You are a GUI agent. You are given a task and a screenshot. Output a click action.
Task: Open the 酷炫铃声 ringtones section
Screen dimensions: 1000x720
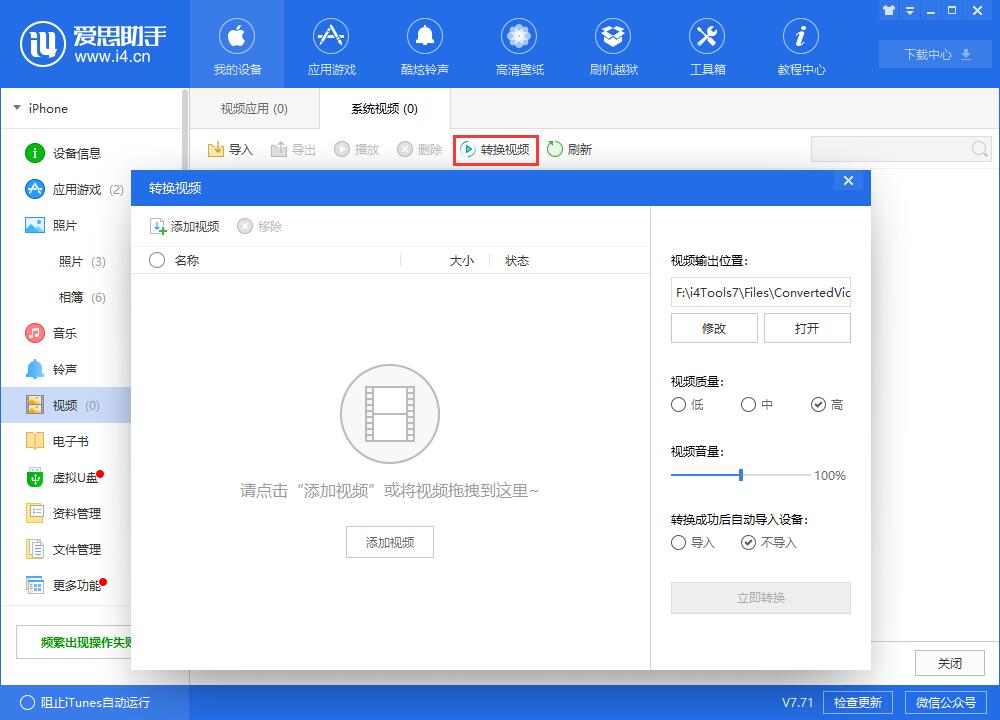click(425, 45)
